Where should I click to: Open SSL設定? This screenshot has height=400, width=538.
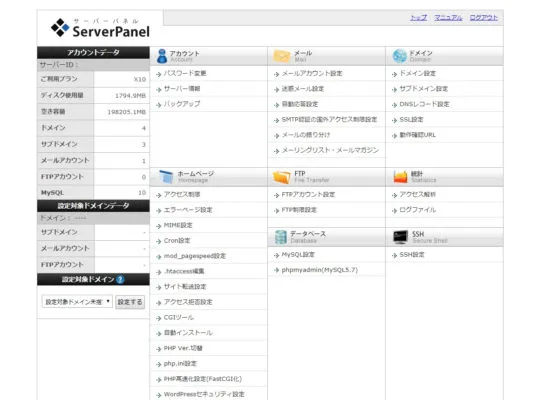(x=411, y=119)
